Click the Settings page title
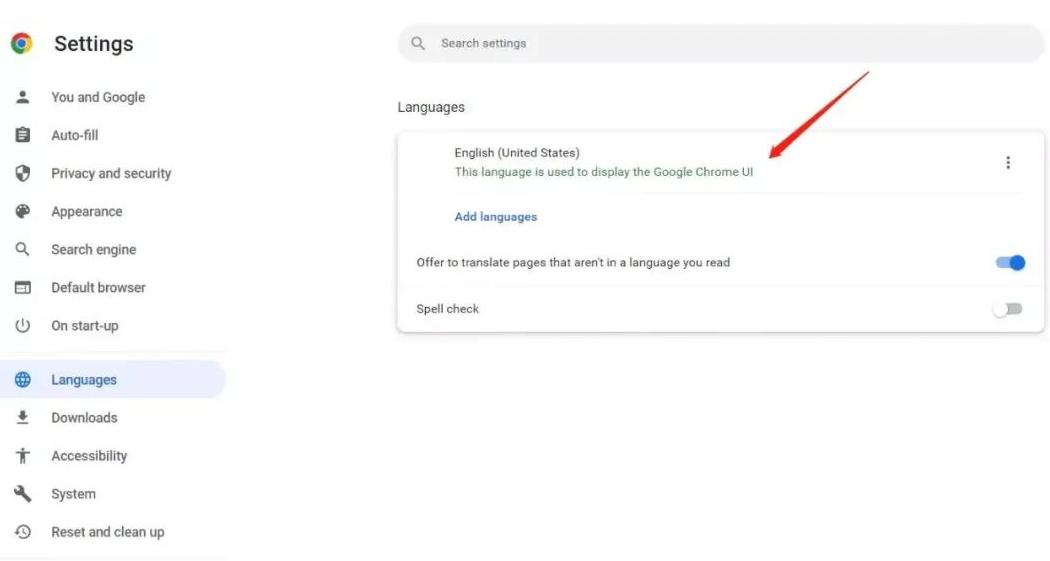 point(94,44)
